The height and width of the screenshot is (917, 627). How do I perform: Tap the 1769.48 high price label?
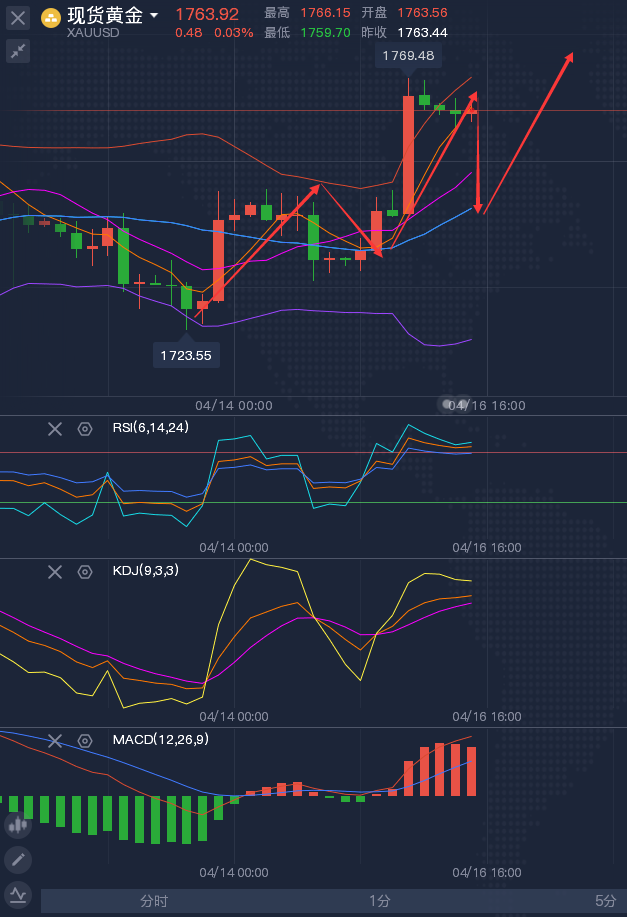pyautogui.click(x=408, y=56)
